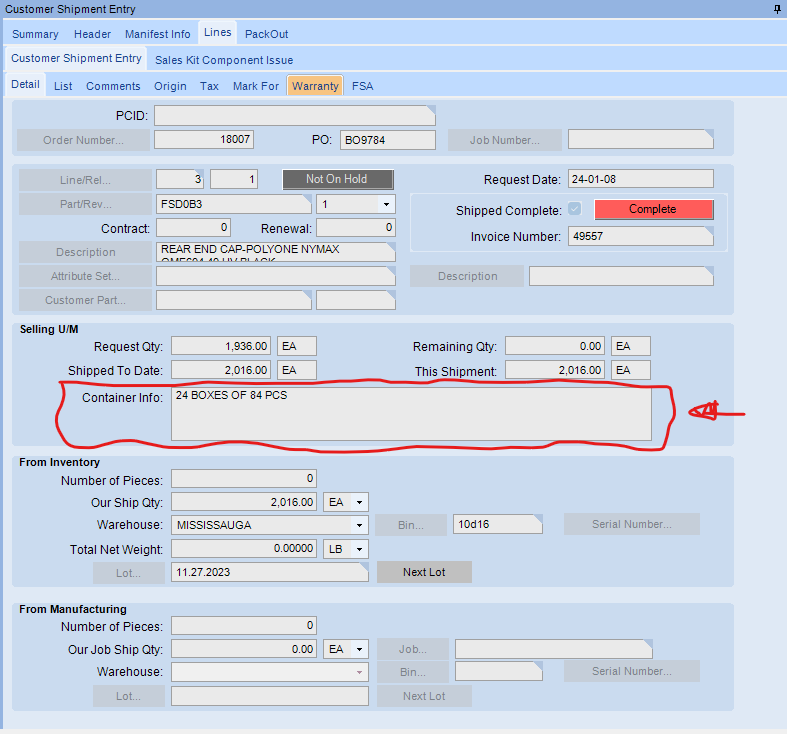Open Sales Kit Component Issue tab

click(x=224, y=60)
